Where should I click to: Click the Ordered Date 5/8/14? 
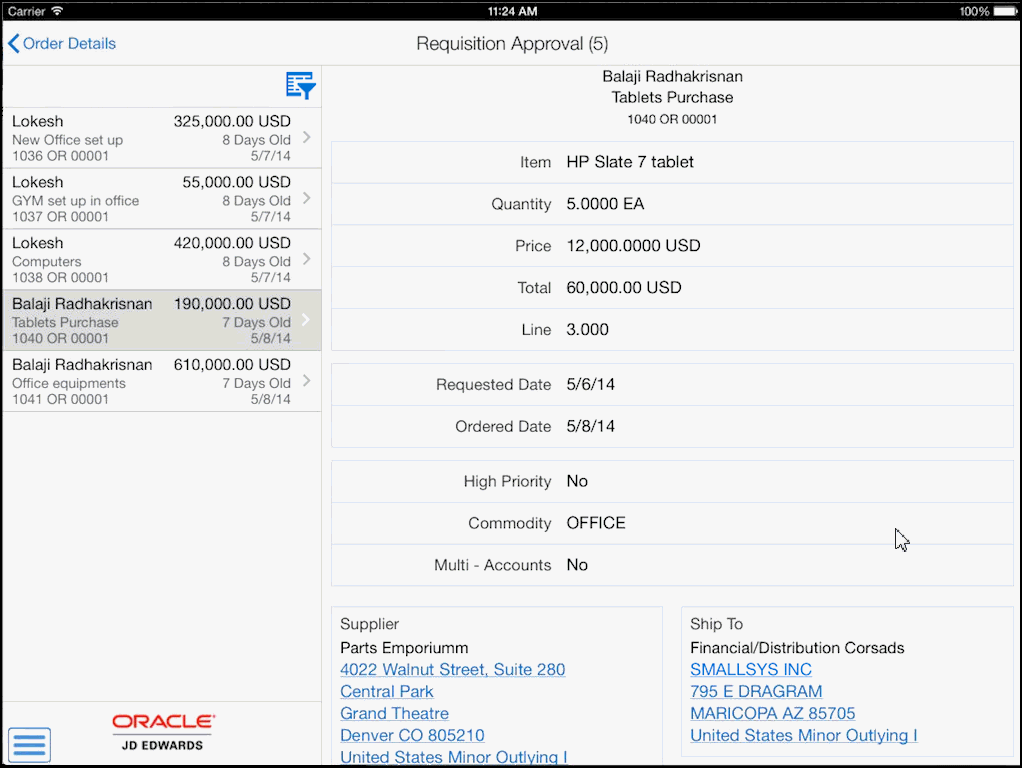click(591, 426)
